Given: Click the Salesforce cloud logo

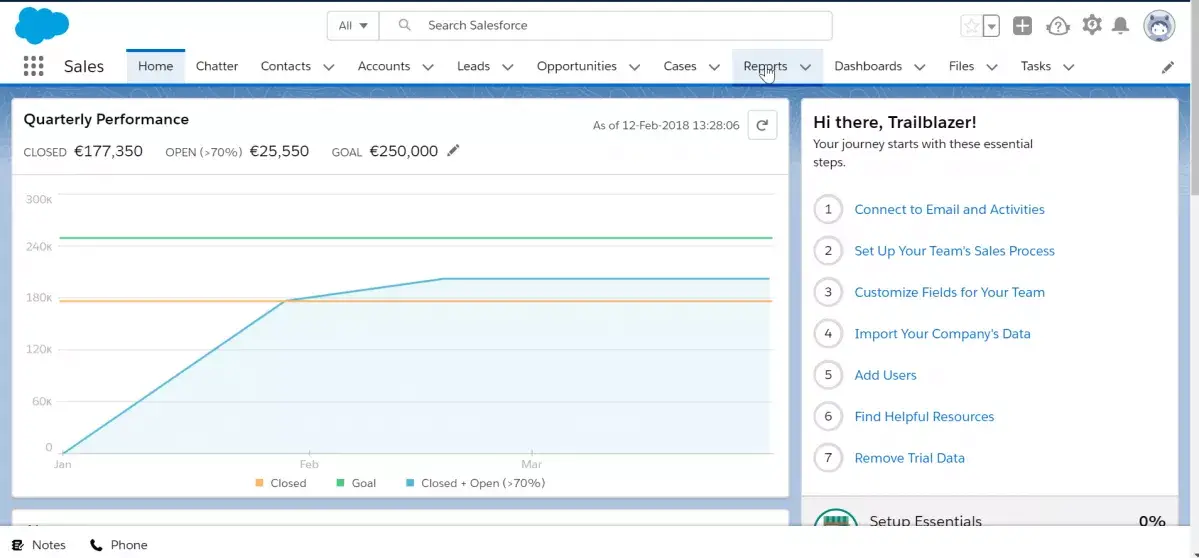Looking at the screenshot, I should point(41,25).
